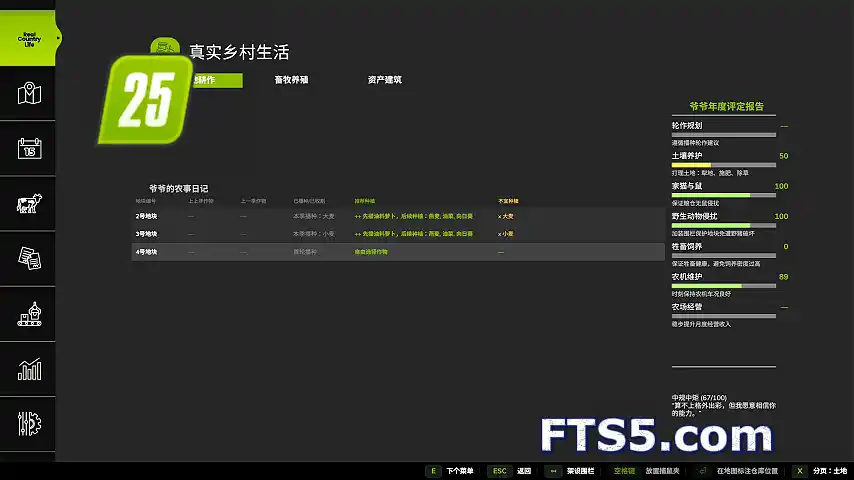The height and width of the screenshot is (480, 854).
Task: Click the 爷爷年度评定报告 heading
Action: [x=727, y=106]
